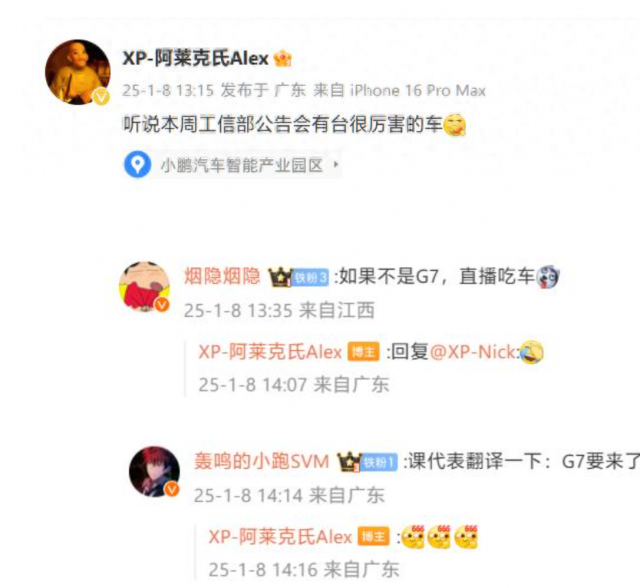Click the crown icon next to 烟隐烟隐
The height and width of the screenshot is (588, 640).
[x=280, y=277]
